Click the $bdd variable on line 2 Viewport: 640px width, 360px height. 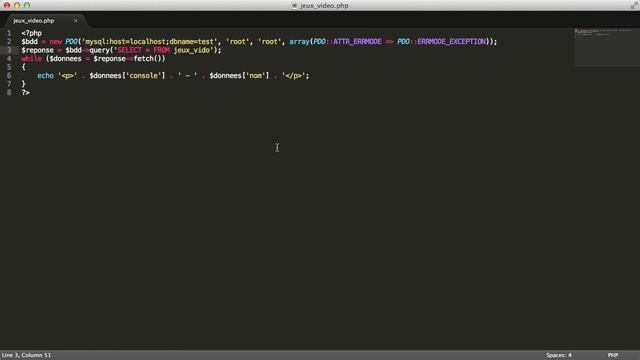(29, 42)
